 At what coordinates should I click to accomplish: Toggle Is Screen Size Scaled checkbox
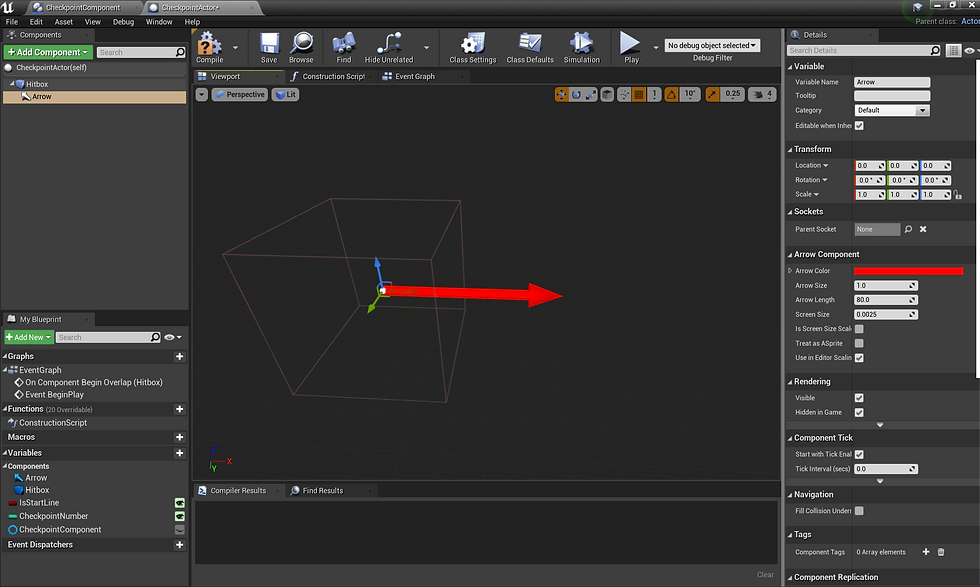pyautogui.click(x=859, y=329)
